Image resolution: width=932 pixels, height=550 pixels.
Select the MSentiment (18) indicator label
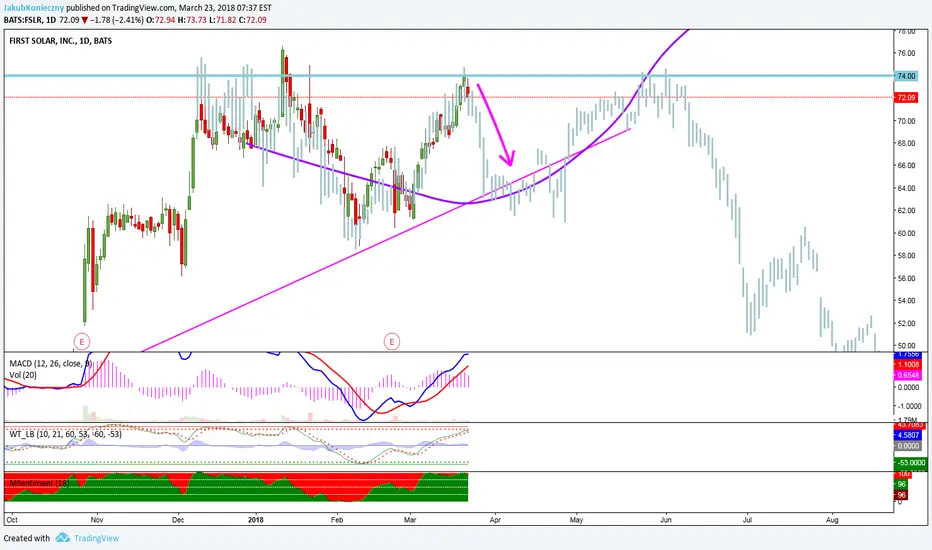[39, 483]
